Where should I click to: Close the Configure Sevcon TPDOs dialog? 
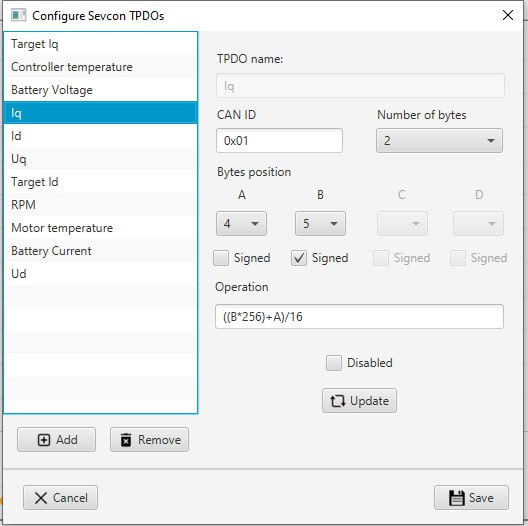click(508, 15)
